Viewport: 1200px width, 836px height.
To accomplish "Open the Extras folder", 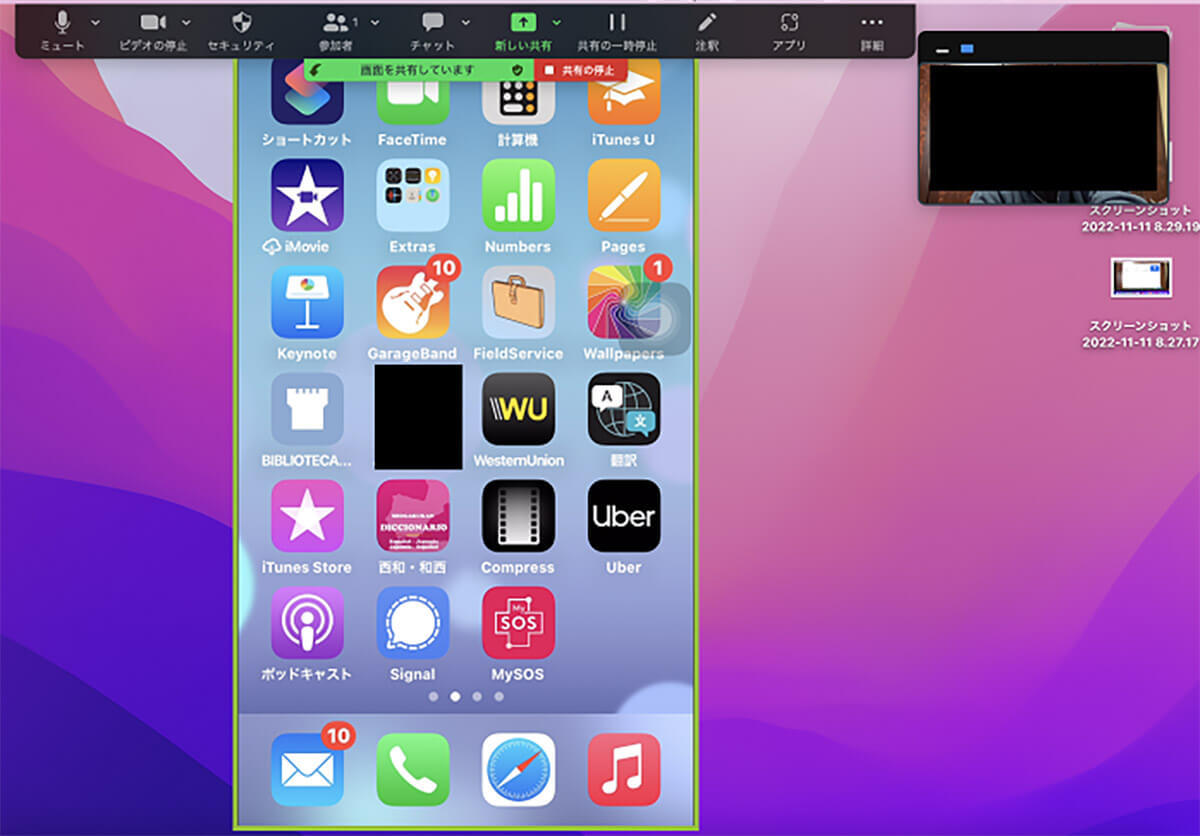I will point(413,195).
